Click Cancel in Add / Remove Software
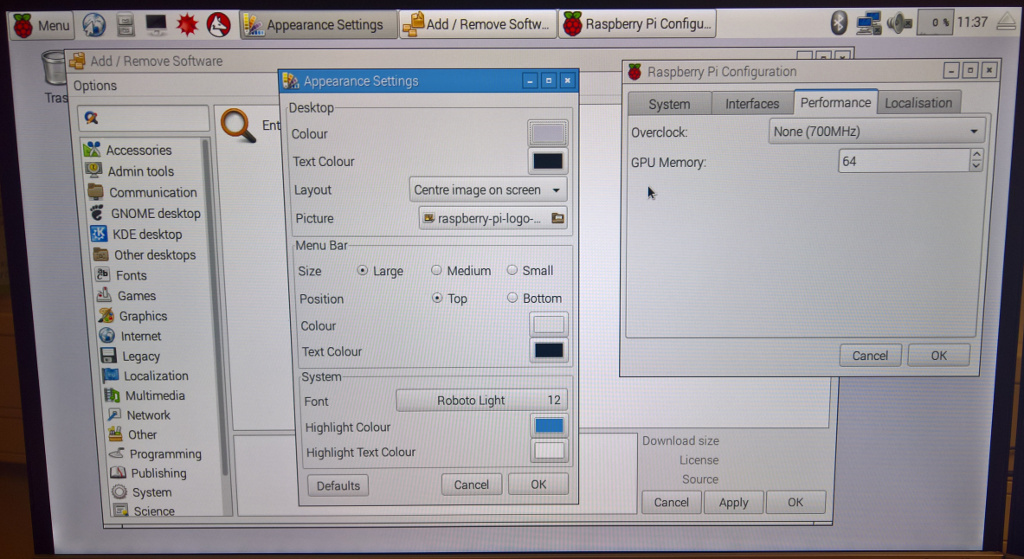This screenshot has height=559, width=1024. pyautogui.click(x=671, y=502)
